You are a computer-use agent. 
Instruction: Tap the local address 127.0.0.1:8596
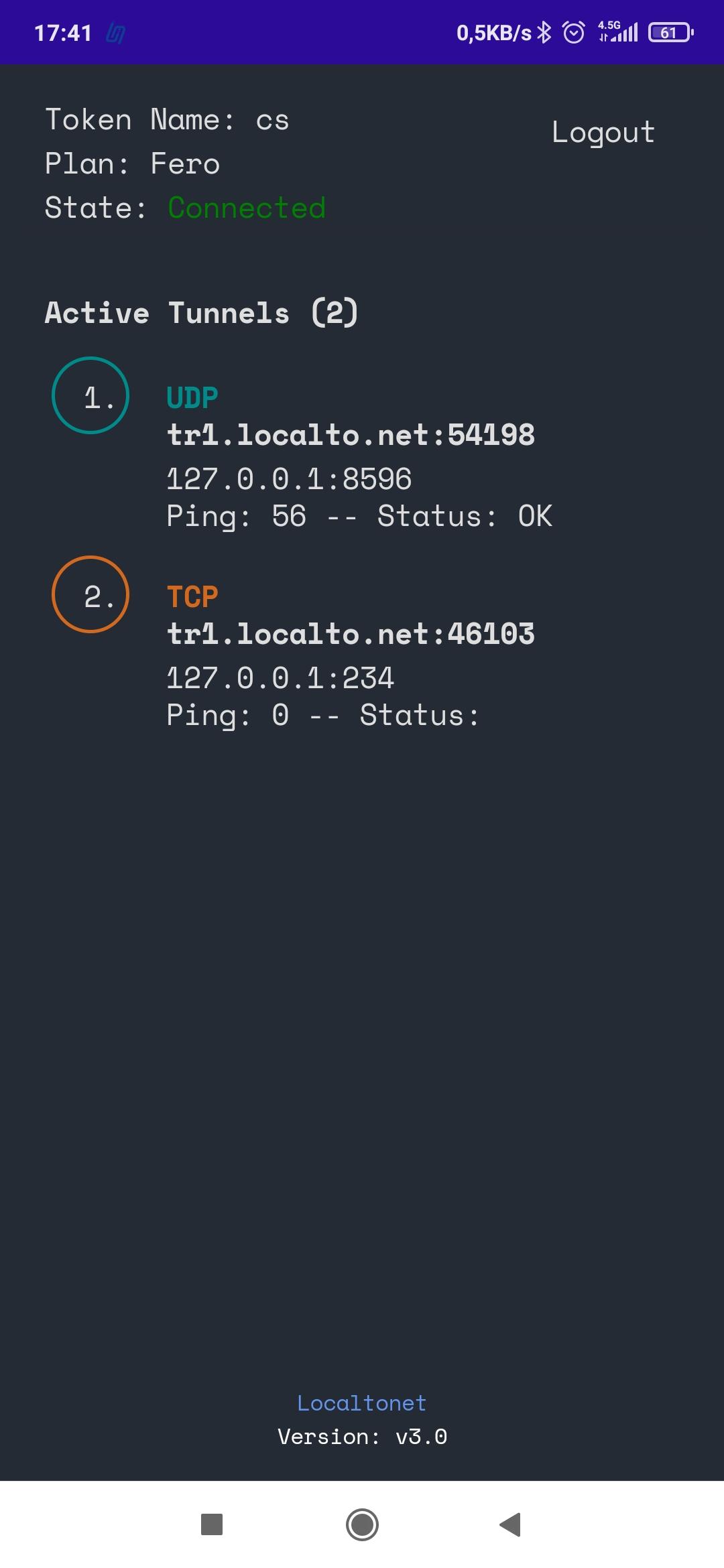click(x=289, y=479)
